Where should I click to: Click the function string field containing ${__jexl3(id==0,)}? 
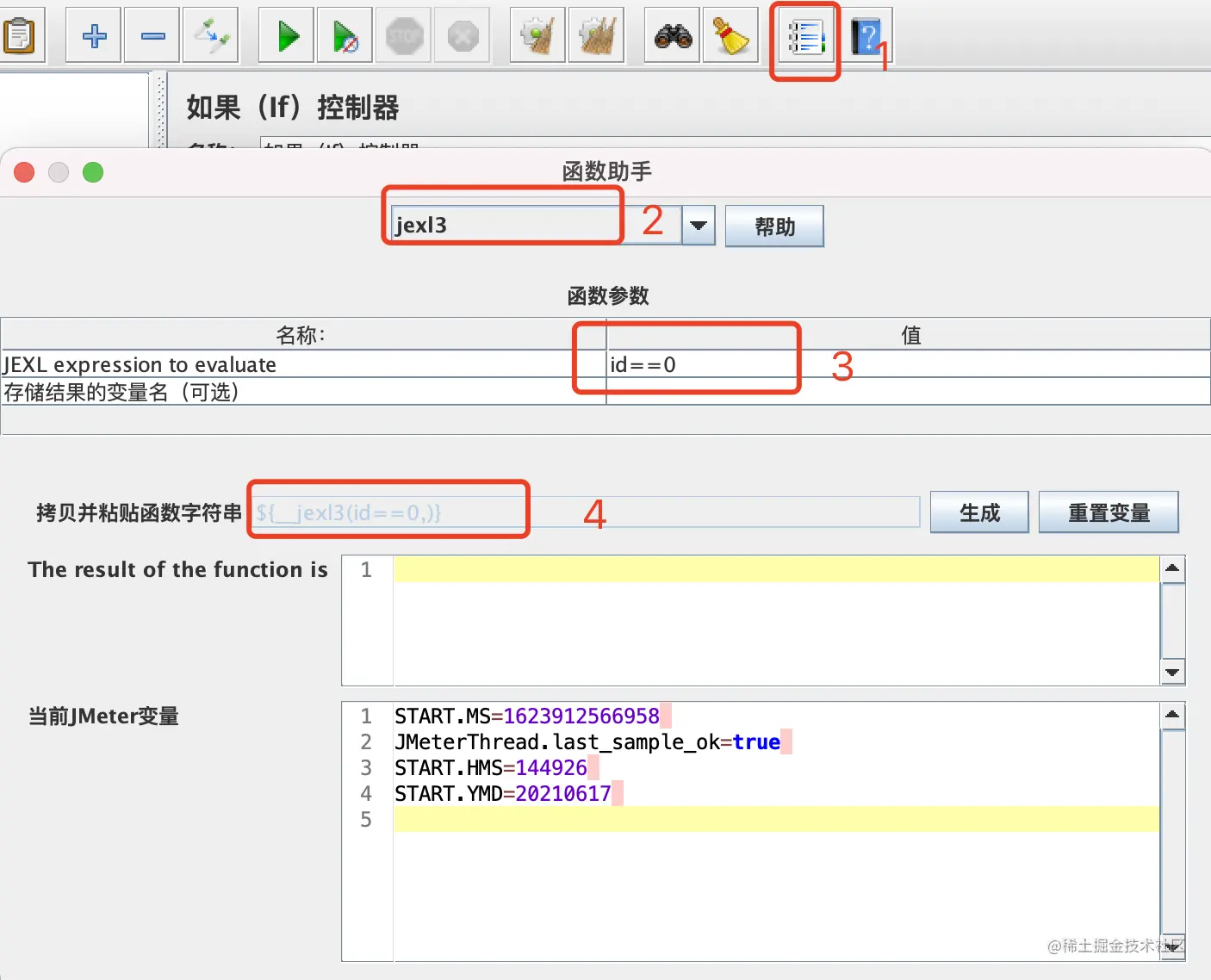[586, 512]
